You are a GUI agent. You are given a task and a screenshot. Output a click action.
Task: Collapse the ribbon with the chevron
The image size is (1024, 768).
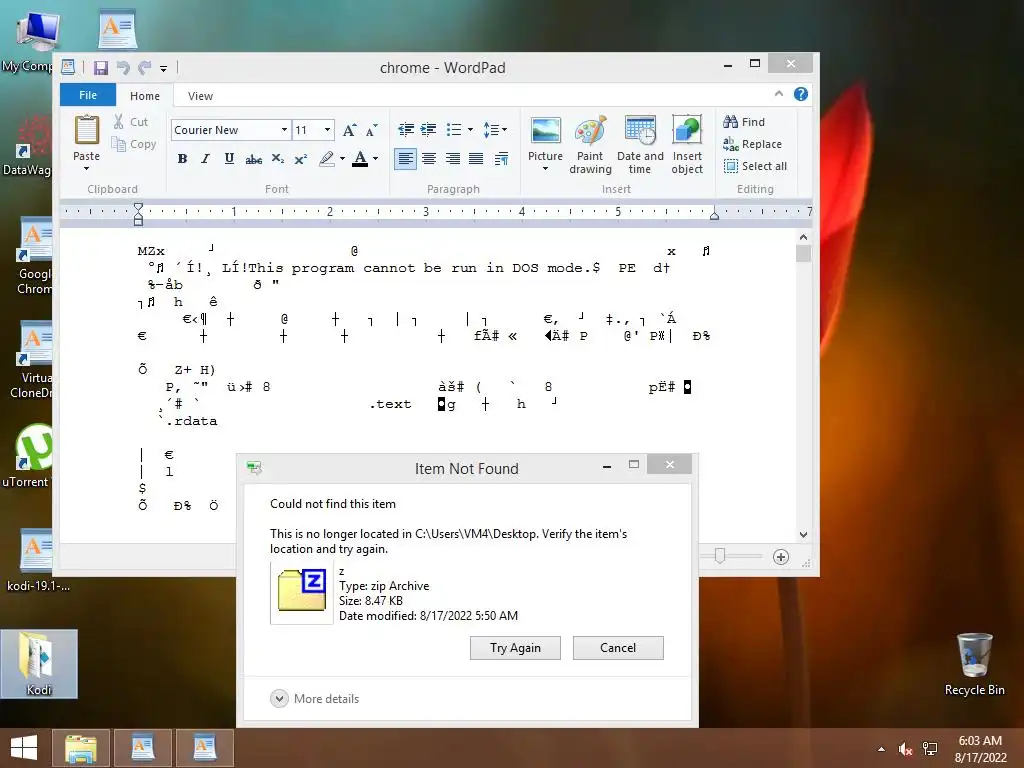click(778, 94)
